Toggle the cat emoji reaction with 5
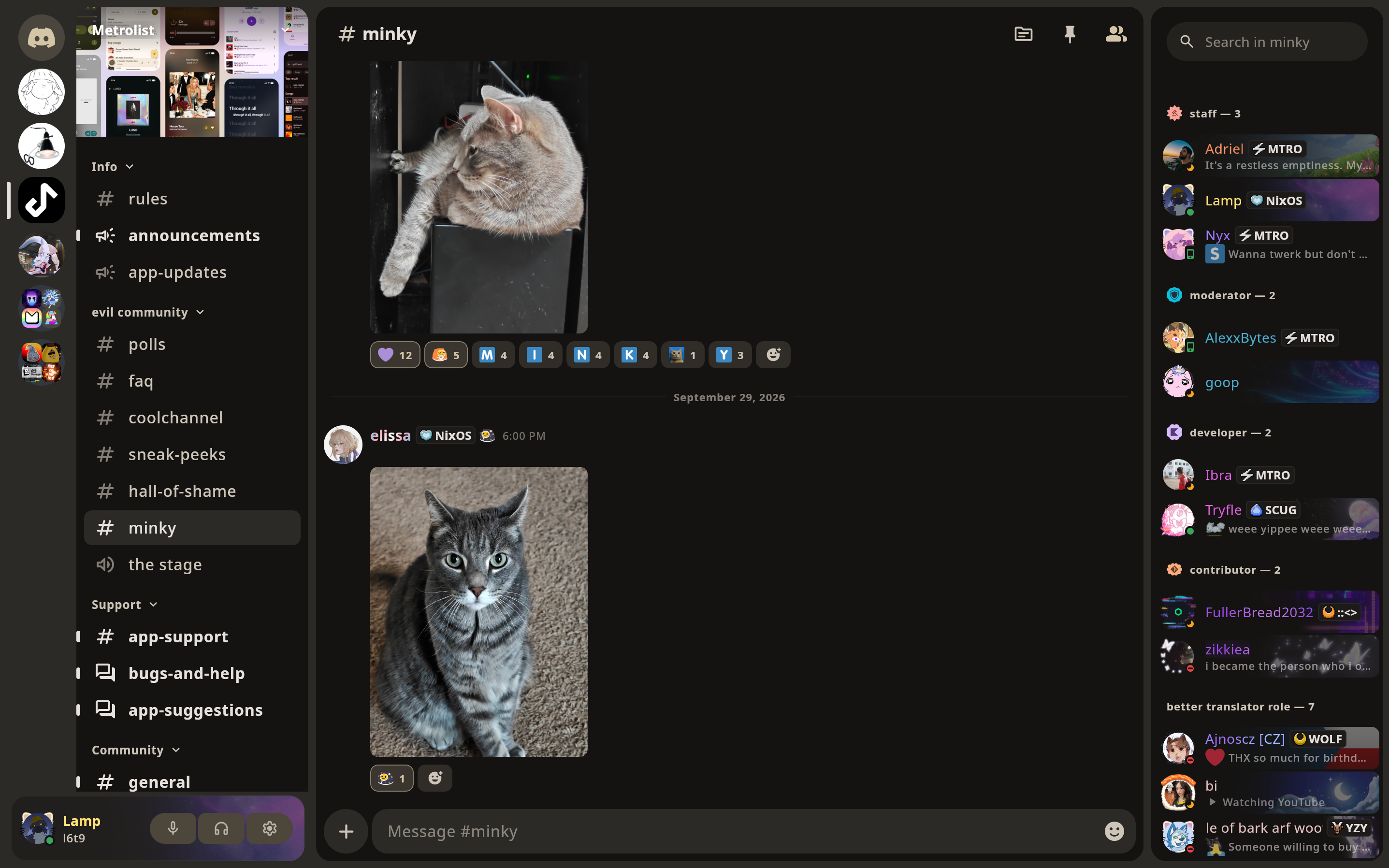This screenshot has width=1389, height=868. click(446, 355)
